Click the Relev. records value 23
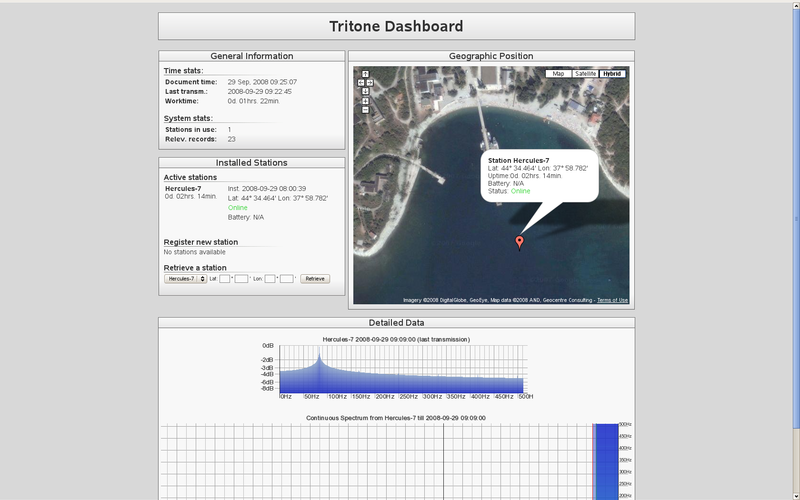 (232, 139)
